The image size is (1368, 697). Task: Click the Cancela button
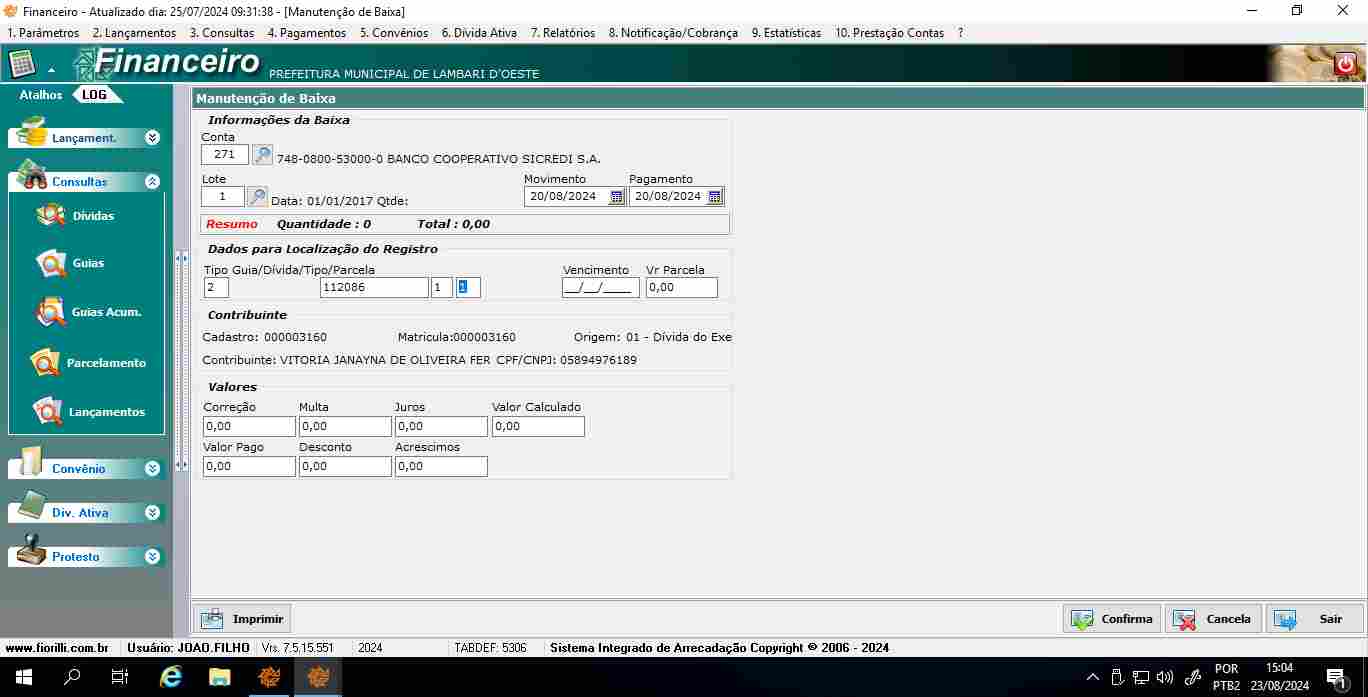[1214, 619]
